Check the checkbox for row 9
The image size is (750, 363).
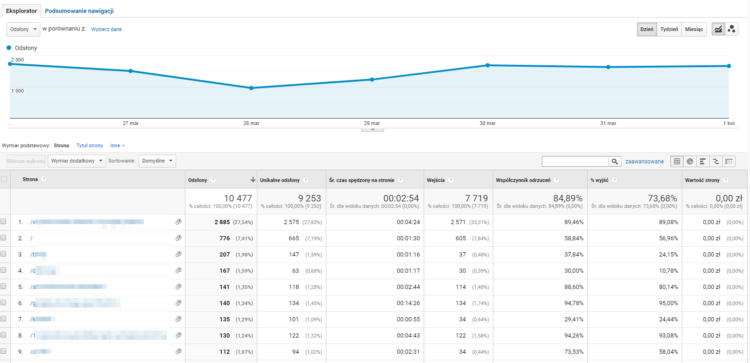(4, 351)
